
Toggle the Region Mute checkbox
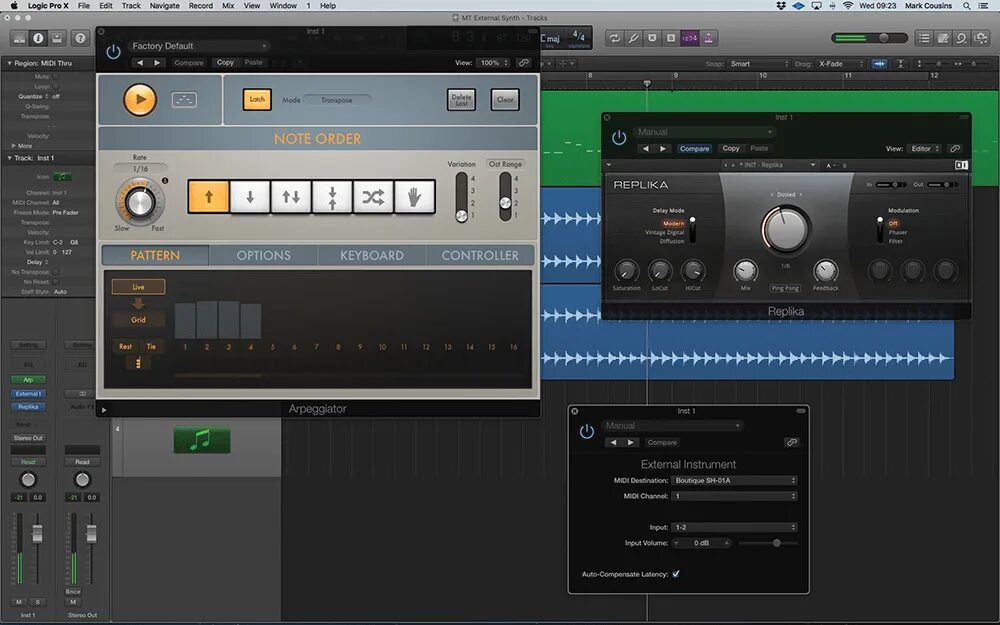[x=55, y=77]
